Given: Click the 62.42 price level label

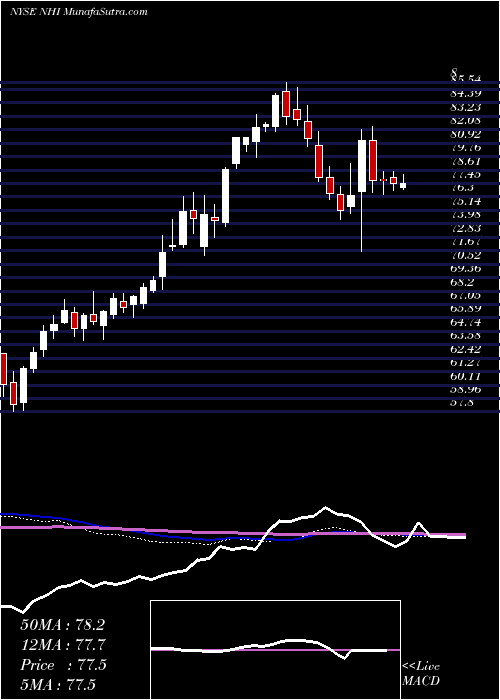Looking at the screenshot, I should [466, 349].
